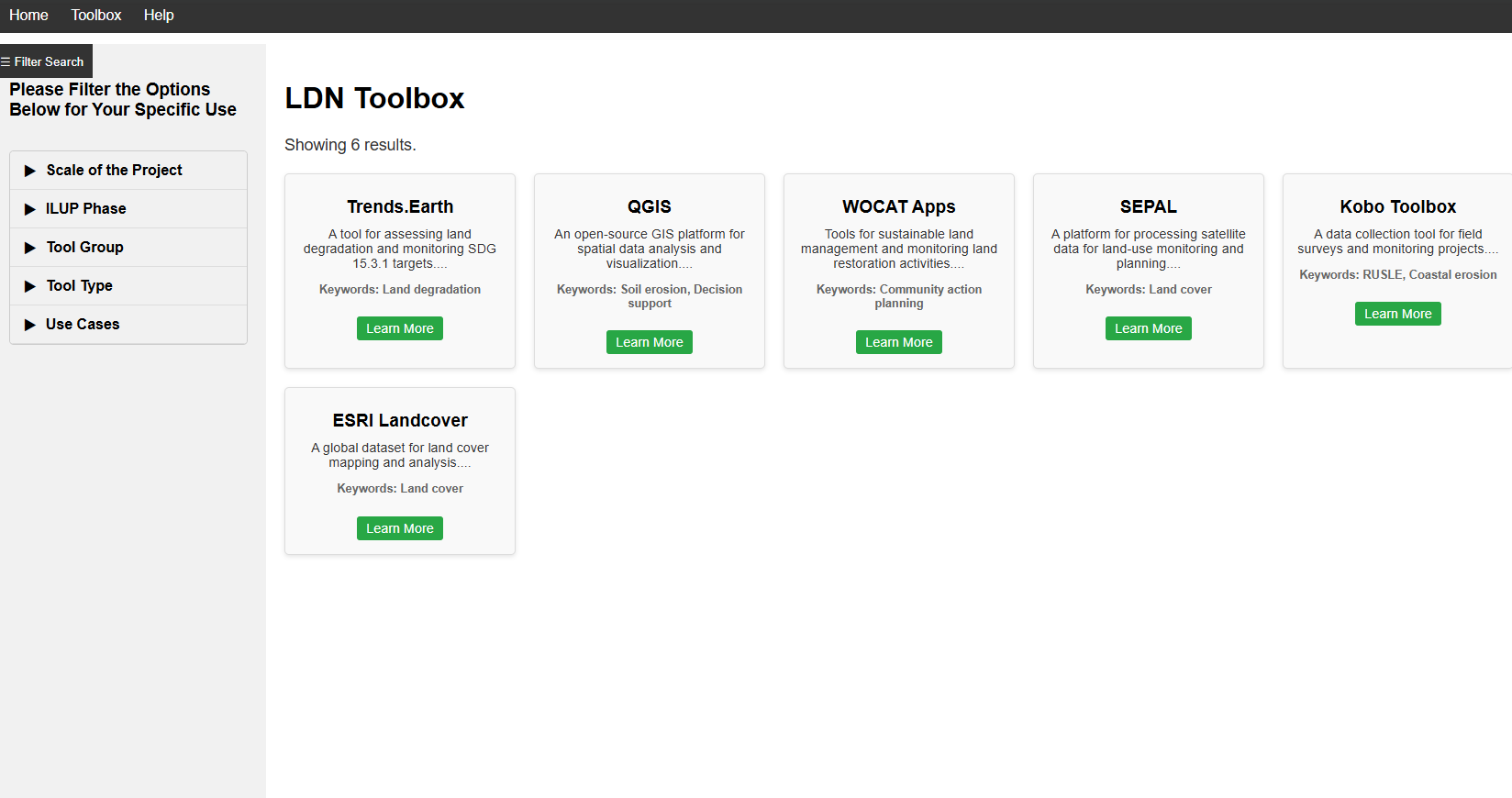The width and height of the screenshot is (1512, 798).
Task: Click Learn More on ESRI Landcover card
Action: [400, 528]
